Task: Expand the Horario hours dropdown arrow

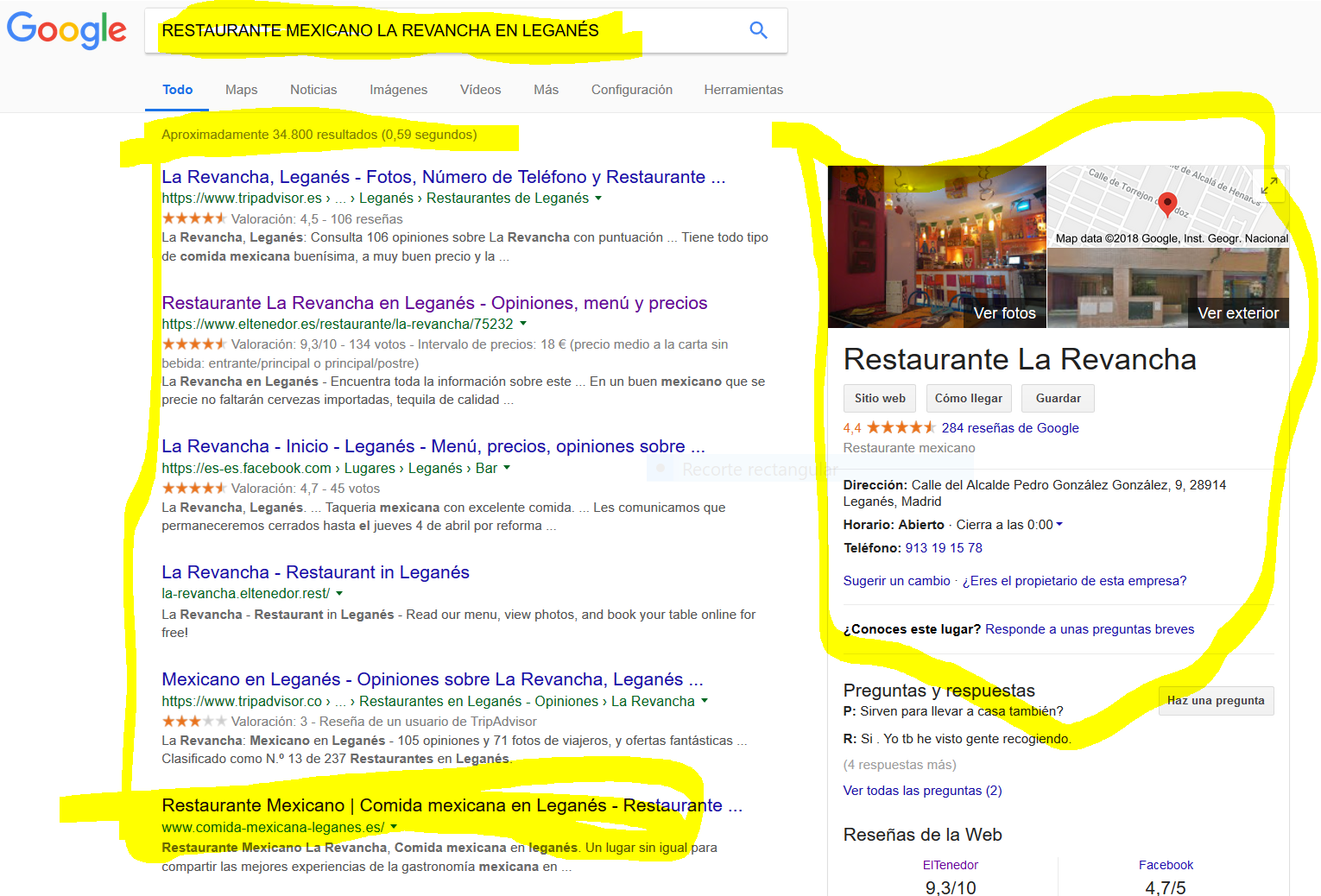Action: [1059, 525]
